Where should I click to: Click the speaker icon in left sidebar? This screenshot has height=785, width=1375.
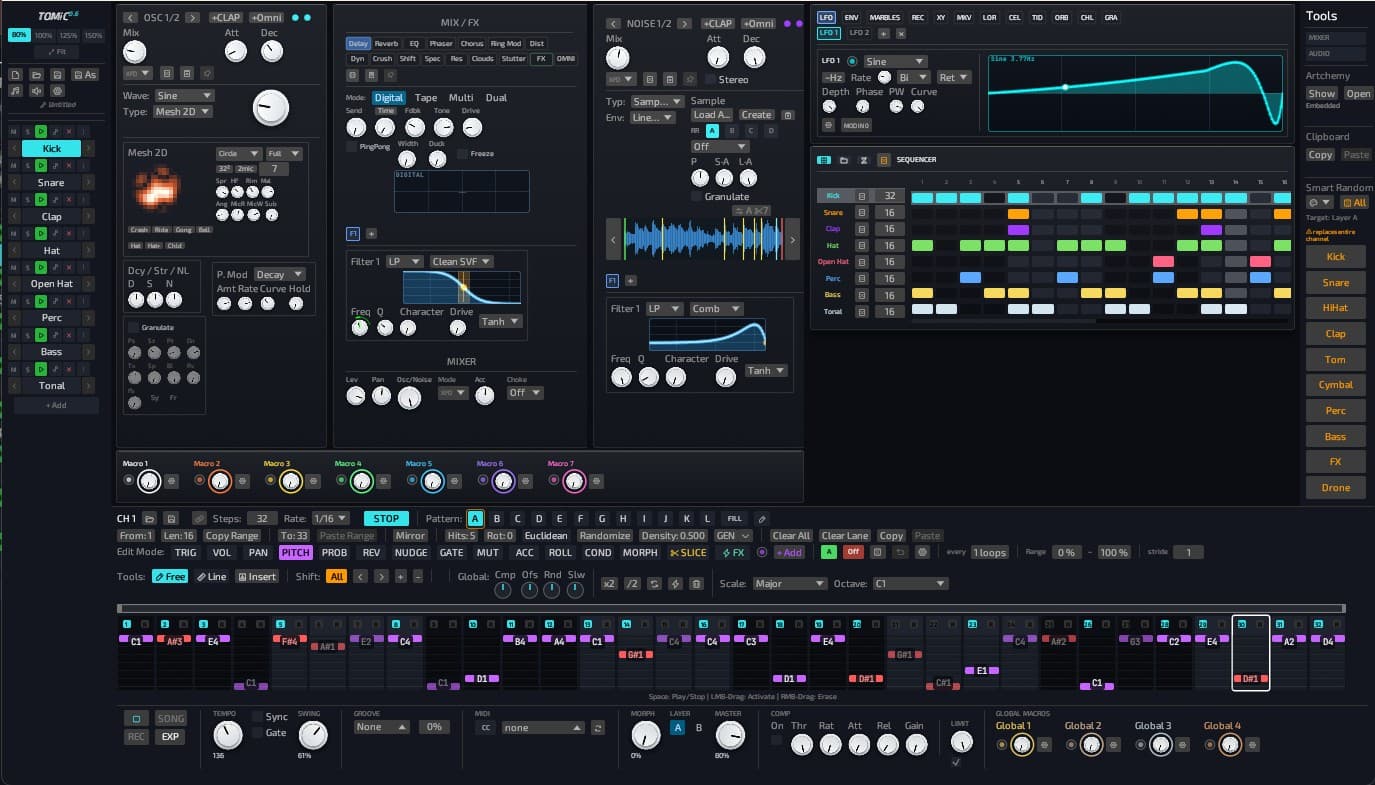point(37,90)
